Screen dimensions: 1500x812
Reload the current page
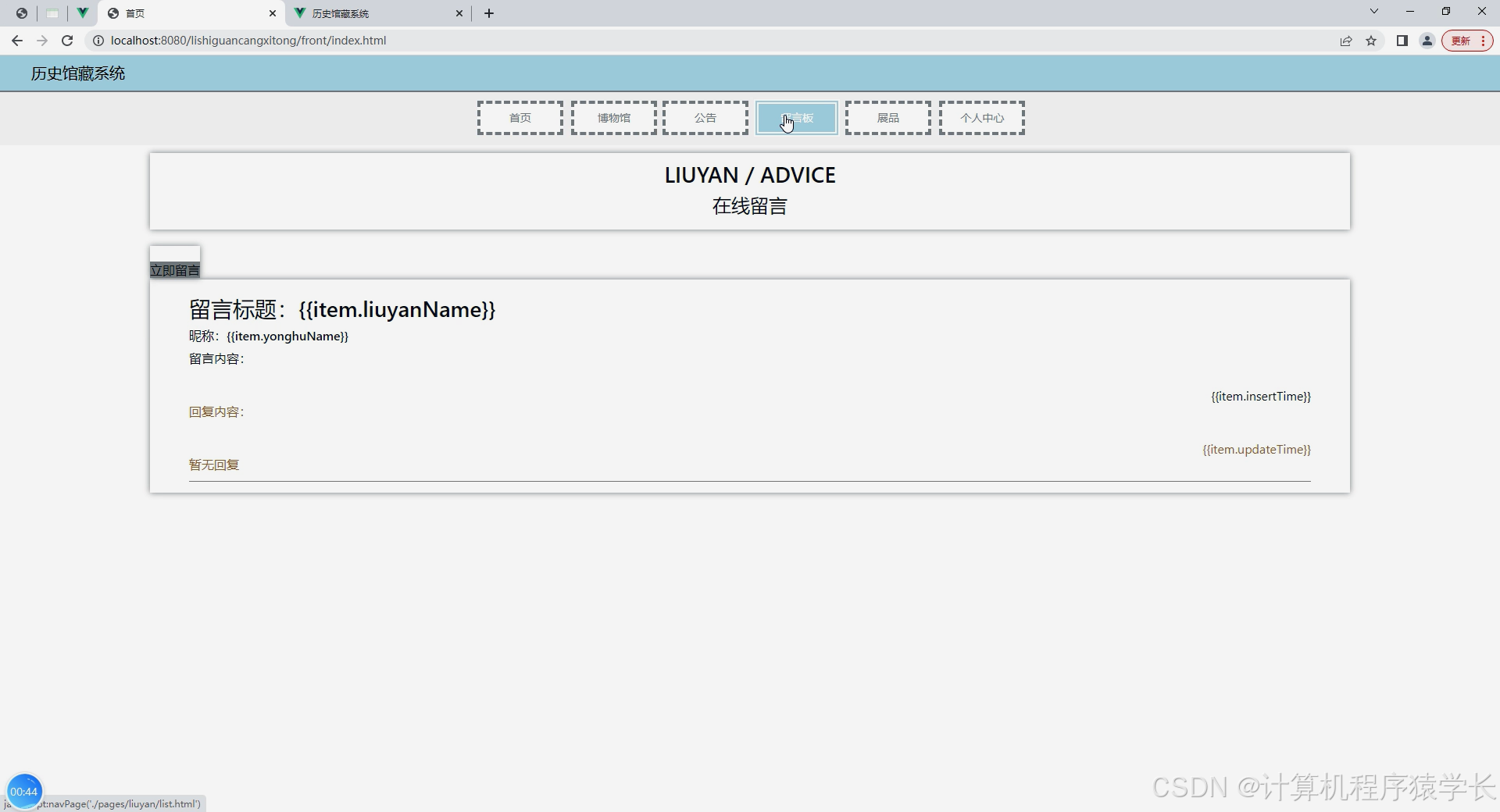tap(67, 41)
